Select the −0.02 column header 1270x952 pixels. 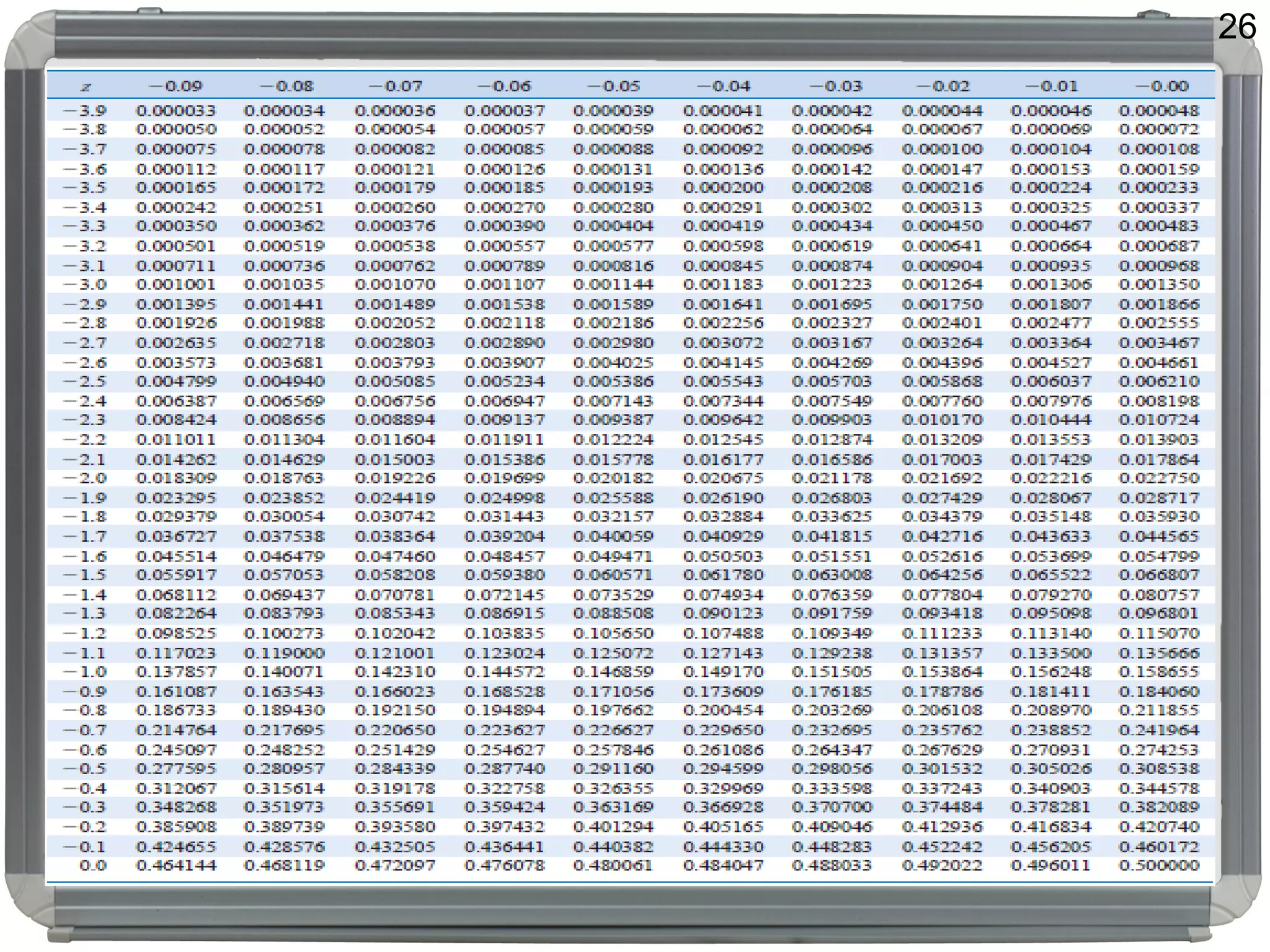coord(942,86)
